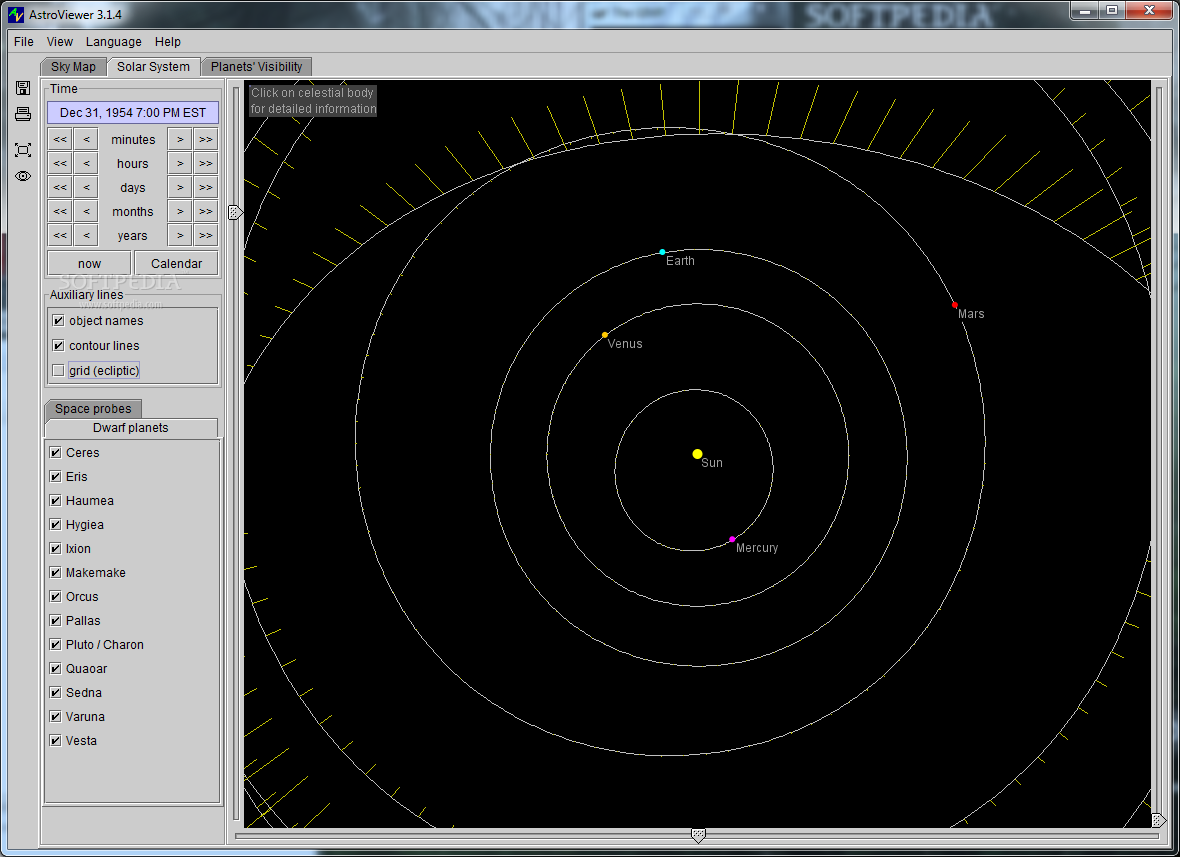Uncheck Eris dwarf planet
Screen dimensions: 1180x857
(55, 476)
